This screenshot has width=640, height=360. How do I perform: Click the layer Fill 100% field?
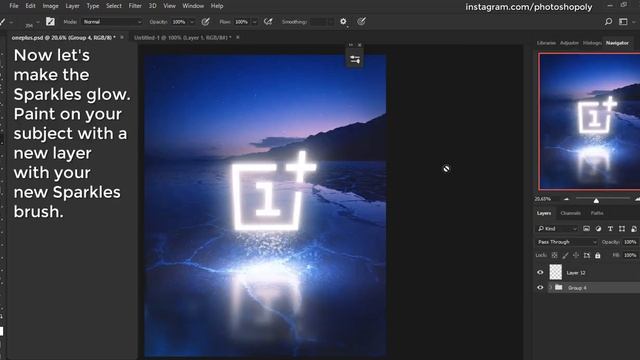pyautogui.click(x=630, y=256)
